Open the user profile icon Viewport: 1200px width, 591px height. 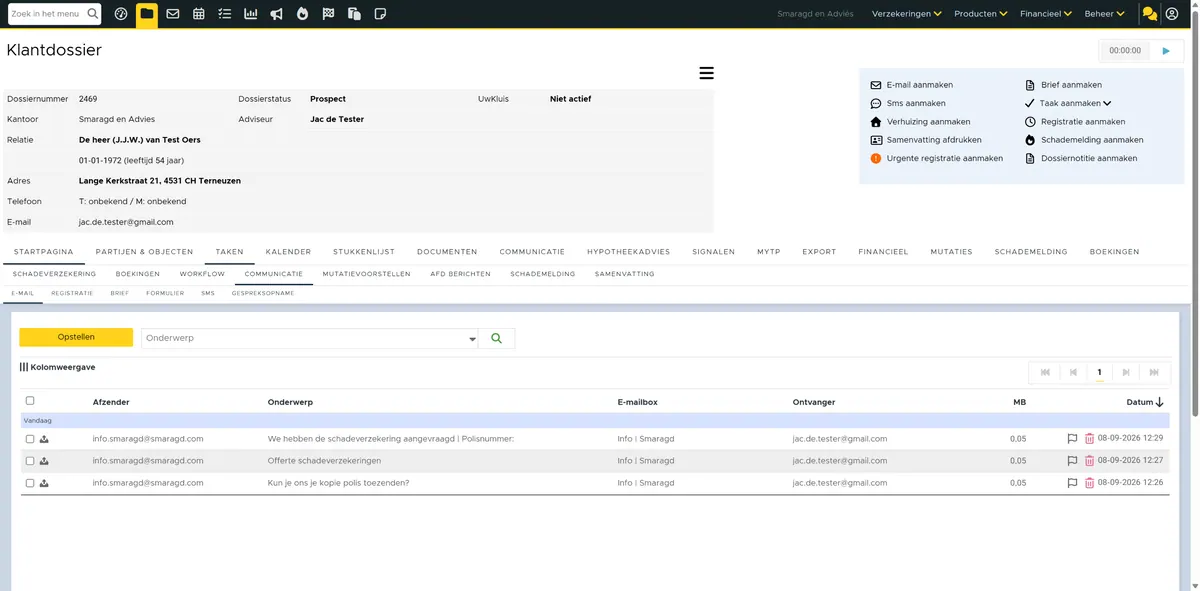point(1172,14)
